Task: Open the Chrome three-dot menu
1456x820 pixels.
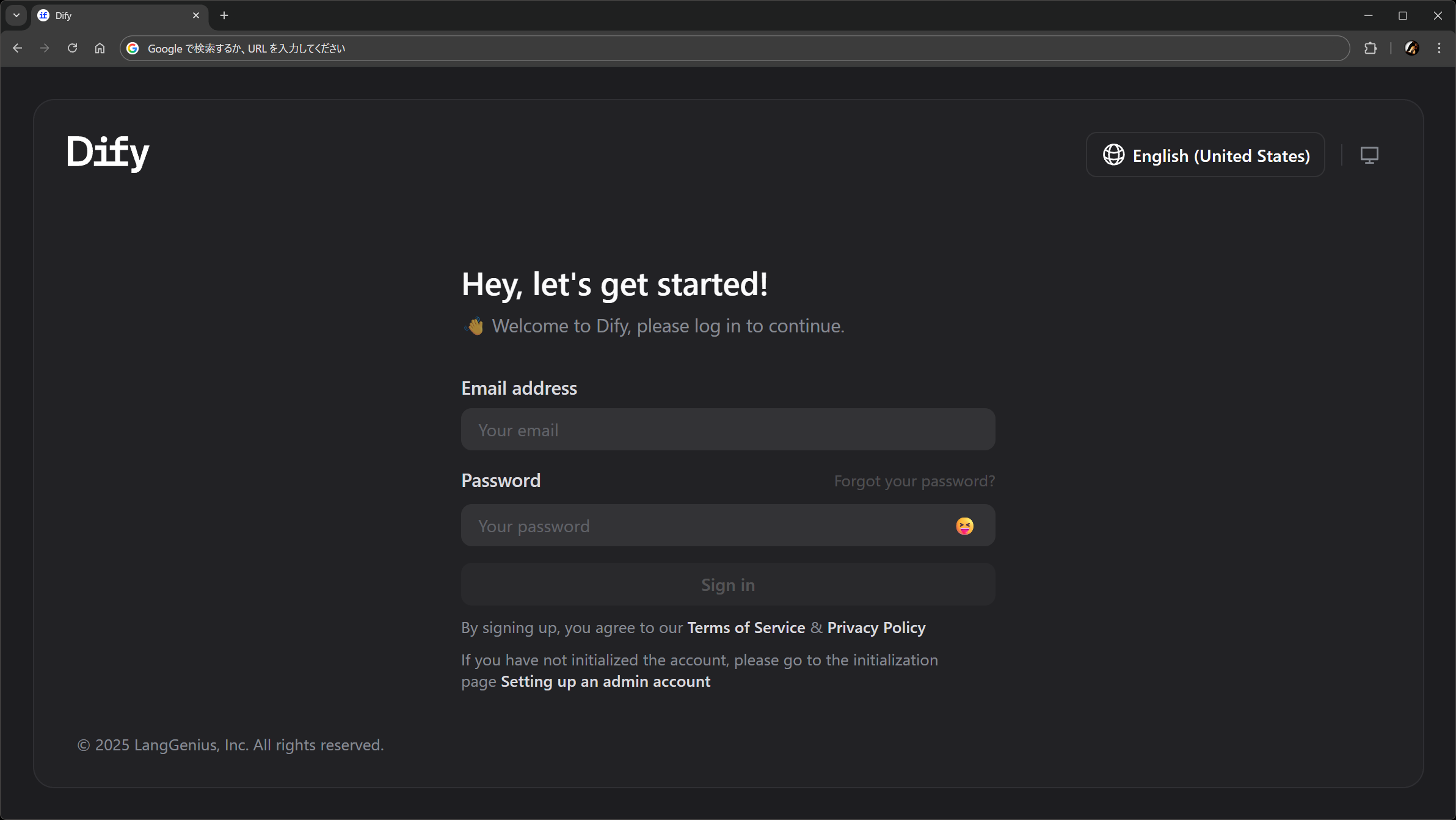Action: pos(1440,48)
